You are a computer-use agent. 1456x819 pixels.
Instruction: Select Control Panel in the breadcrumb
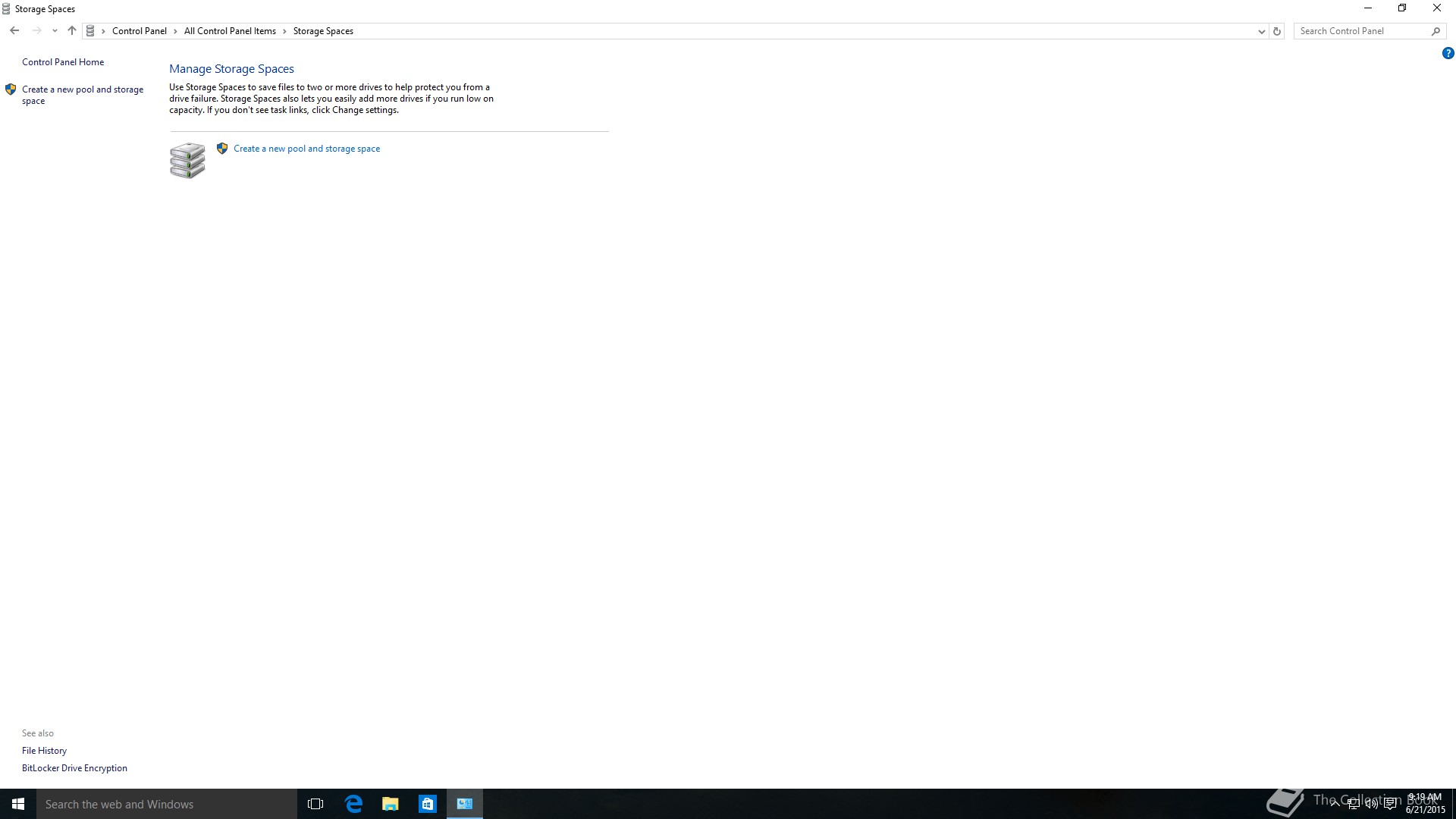(140, 31)
